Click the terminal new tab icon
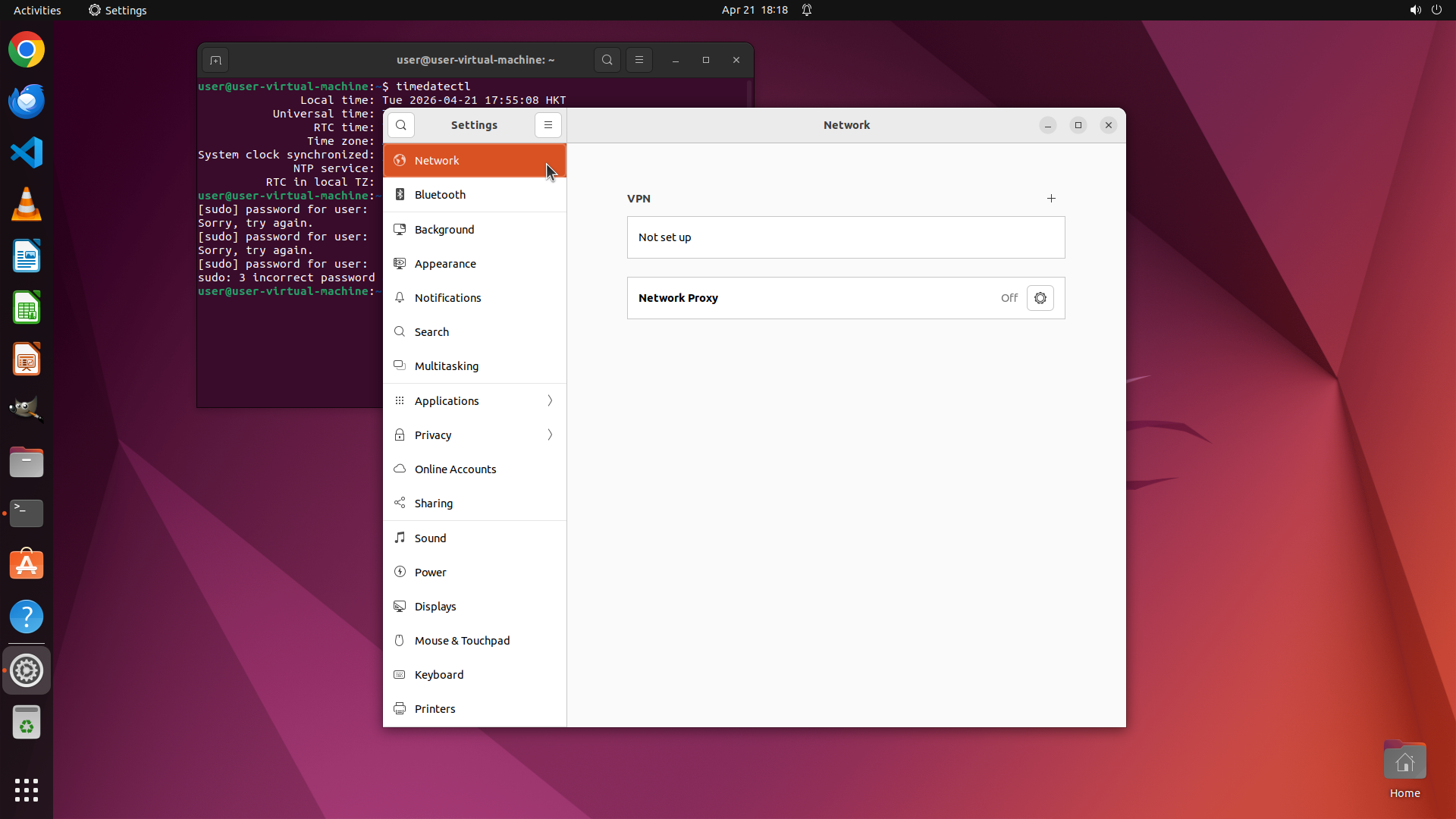Screen dimensions: 1456x819 (215, 60)
